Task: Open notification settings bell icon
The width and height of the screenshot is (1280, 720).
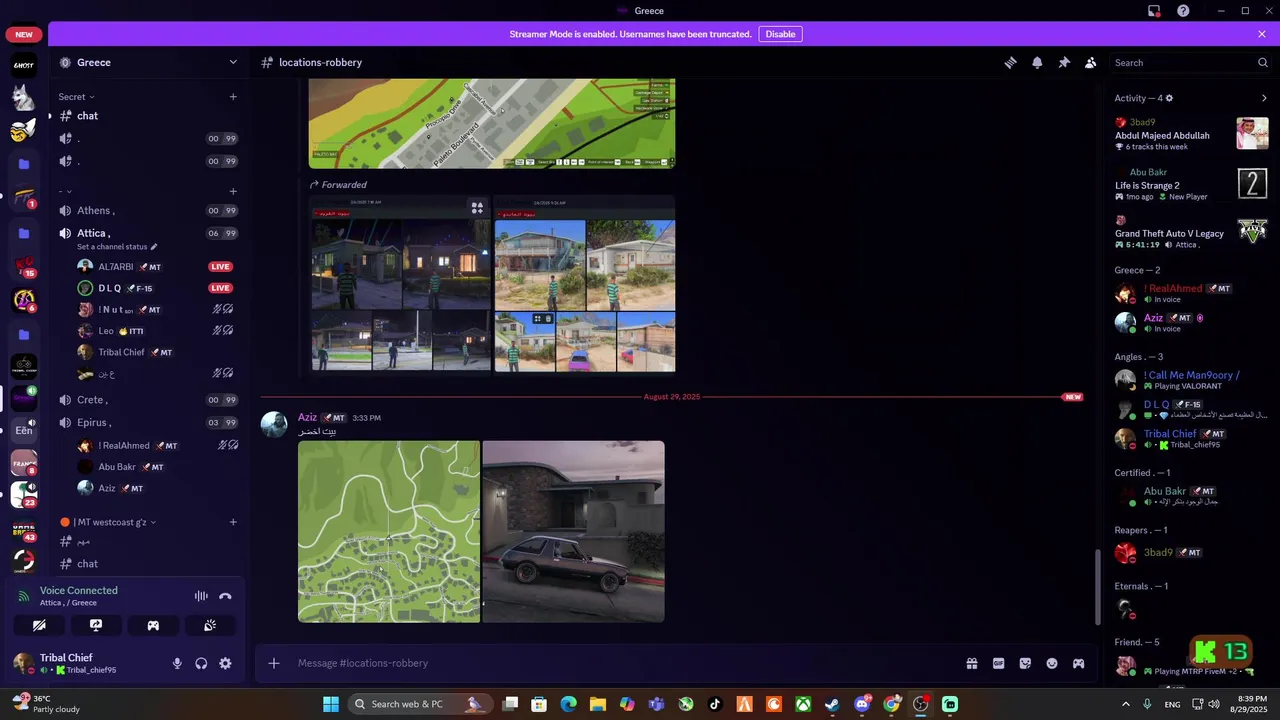Action: point(1037,62)
